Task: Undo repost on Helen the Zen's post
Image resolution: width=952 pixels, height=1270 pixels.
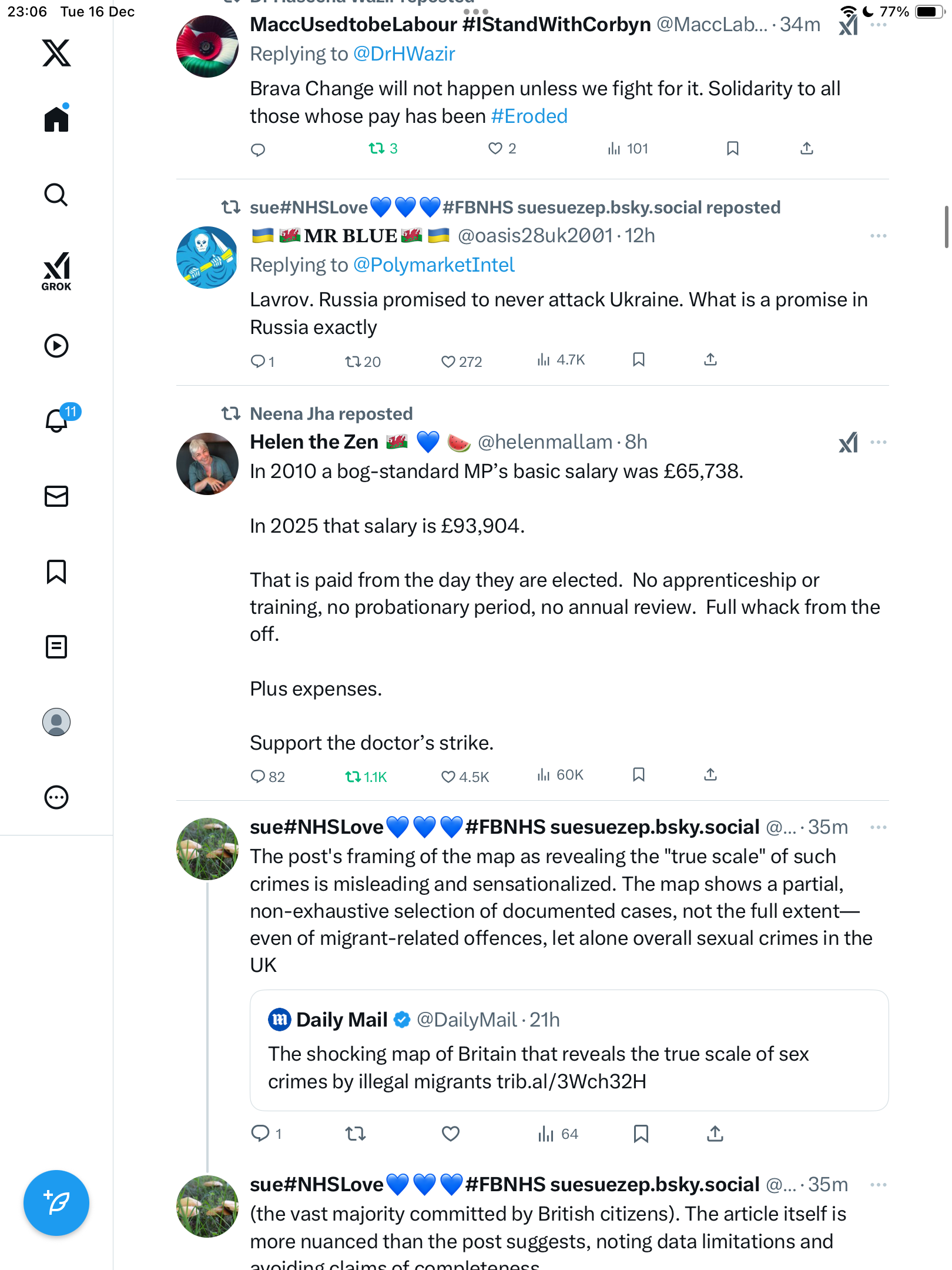Action: tap(353, 777)
